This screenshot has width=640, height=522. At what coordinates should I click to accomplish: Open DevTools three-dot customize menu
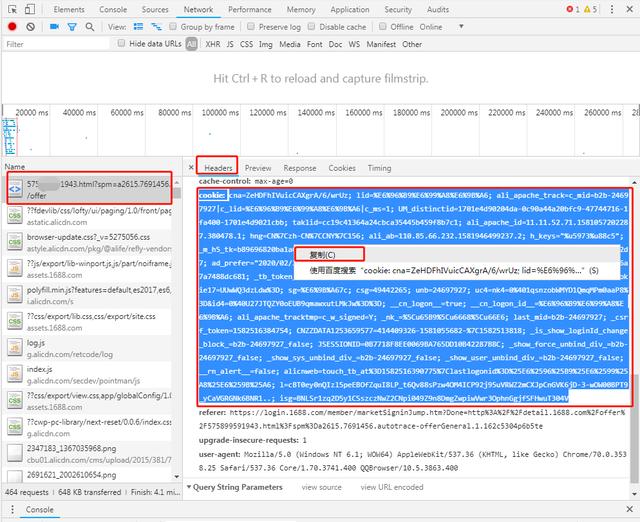click(611, 9)
